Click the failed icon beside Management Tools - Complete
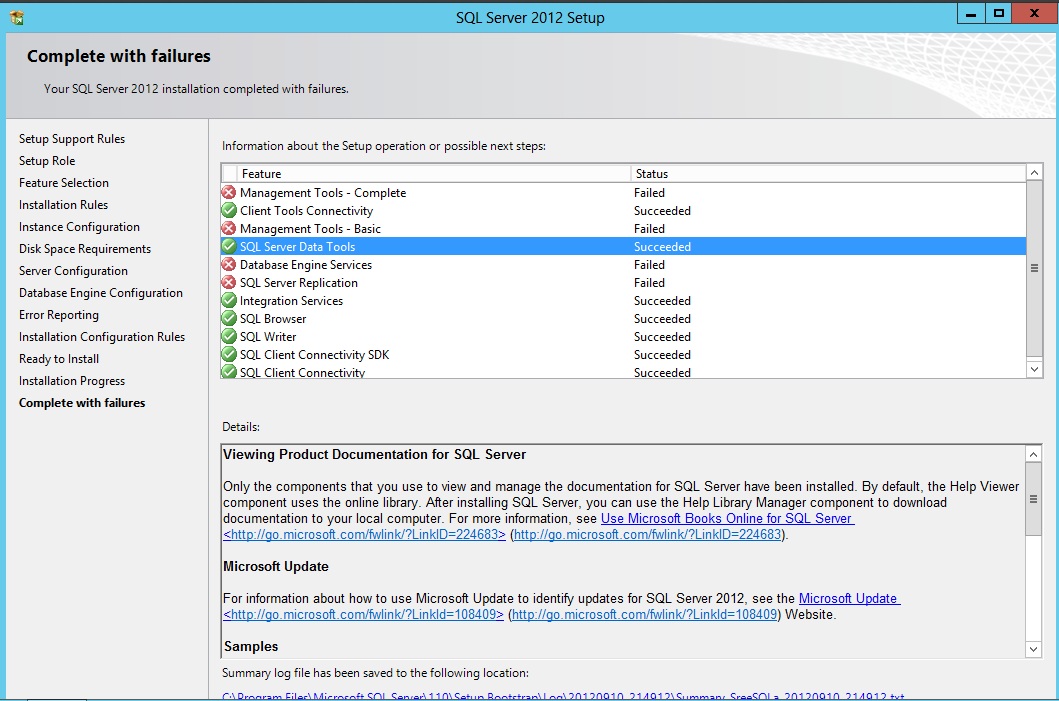1059x701 pixels. click(x=229, y=193)
